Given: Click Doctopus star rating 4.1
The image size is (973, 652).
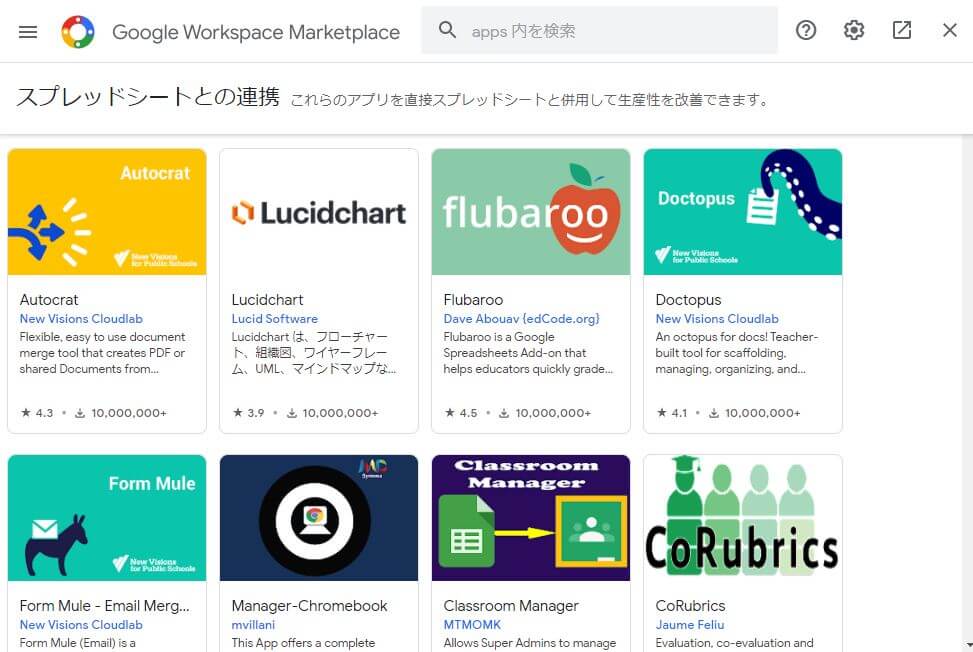Looking at the screenshot, I should click(x=672, y=413).
